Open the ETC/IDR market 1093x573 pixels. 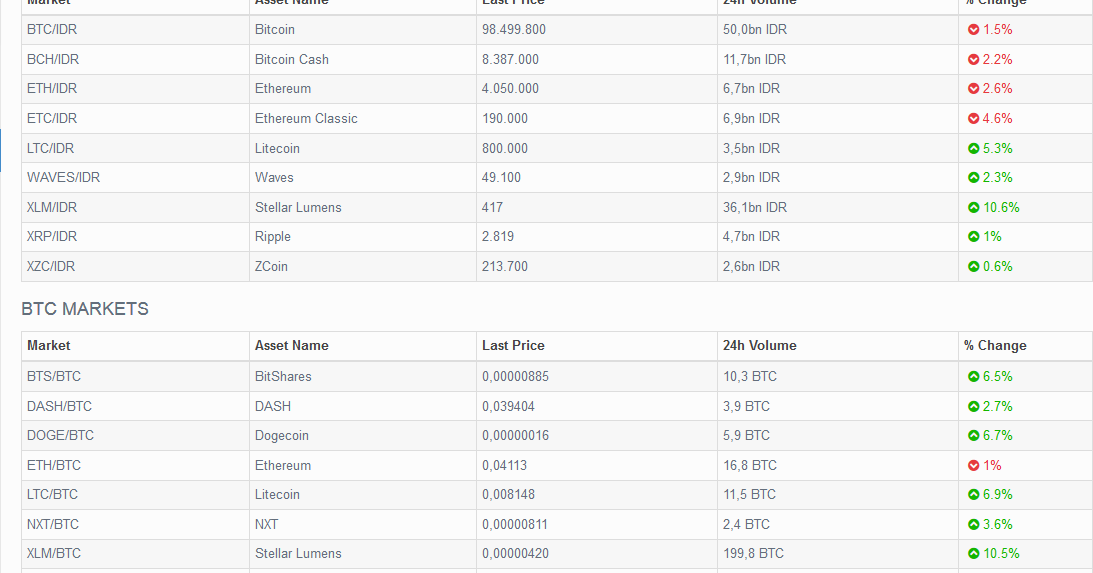[x=52, y=119]
